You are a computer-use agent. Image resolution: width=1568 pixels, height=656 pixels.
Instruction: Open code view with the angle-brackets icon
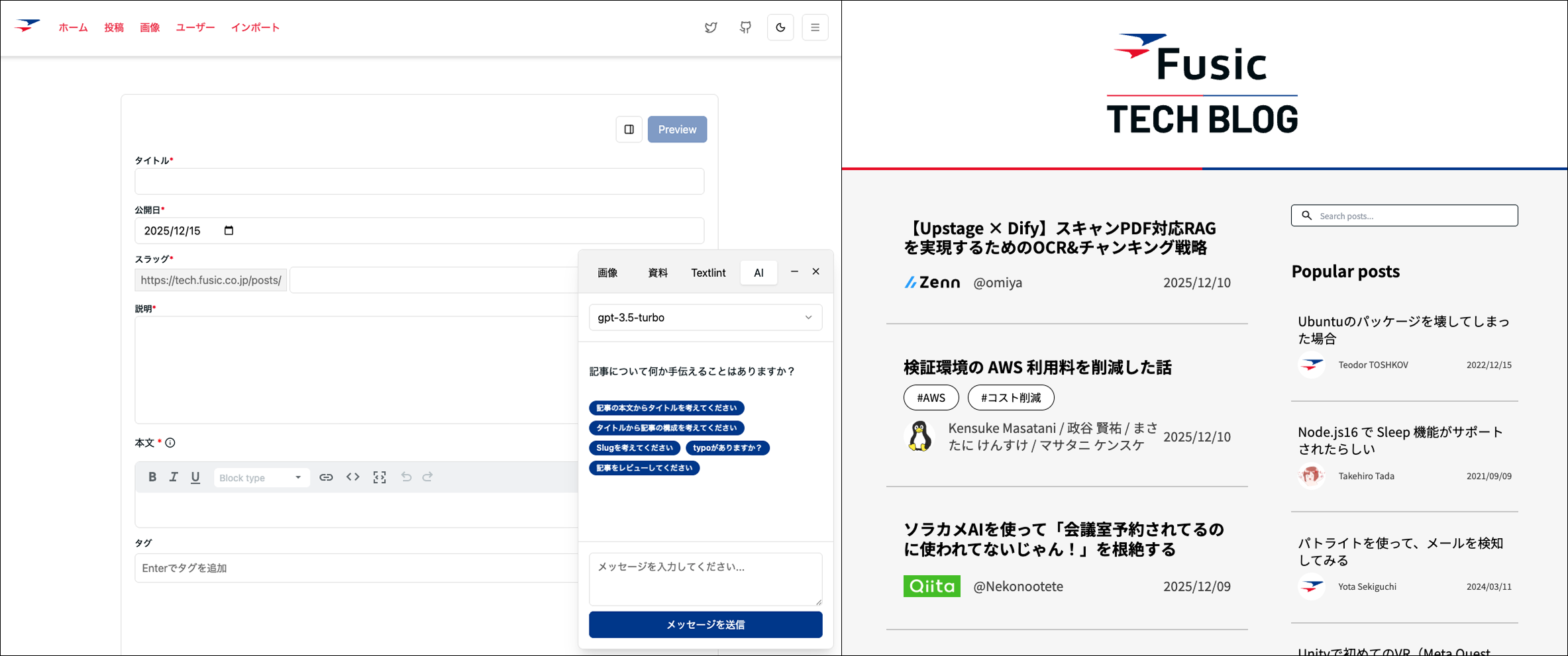(x=352, y=477)
